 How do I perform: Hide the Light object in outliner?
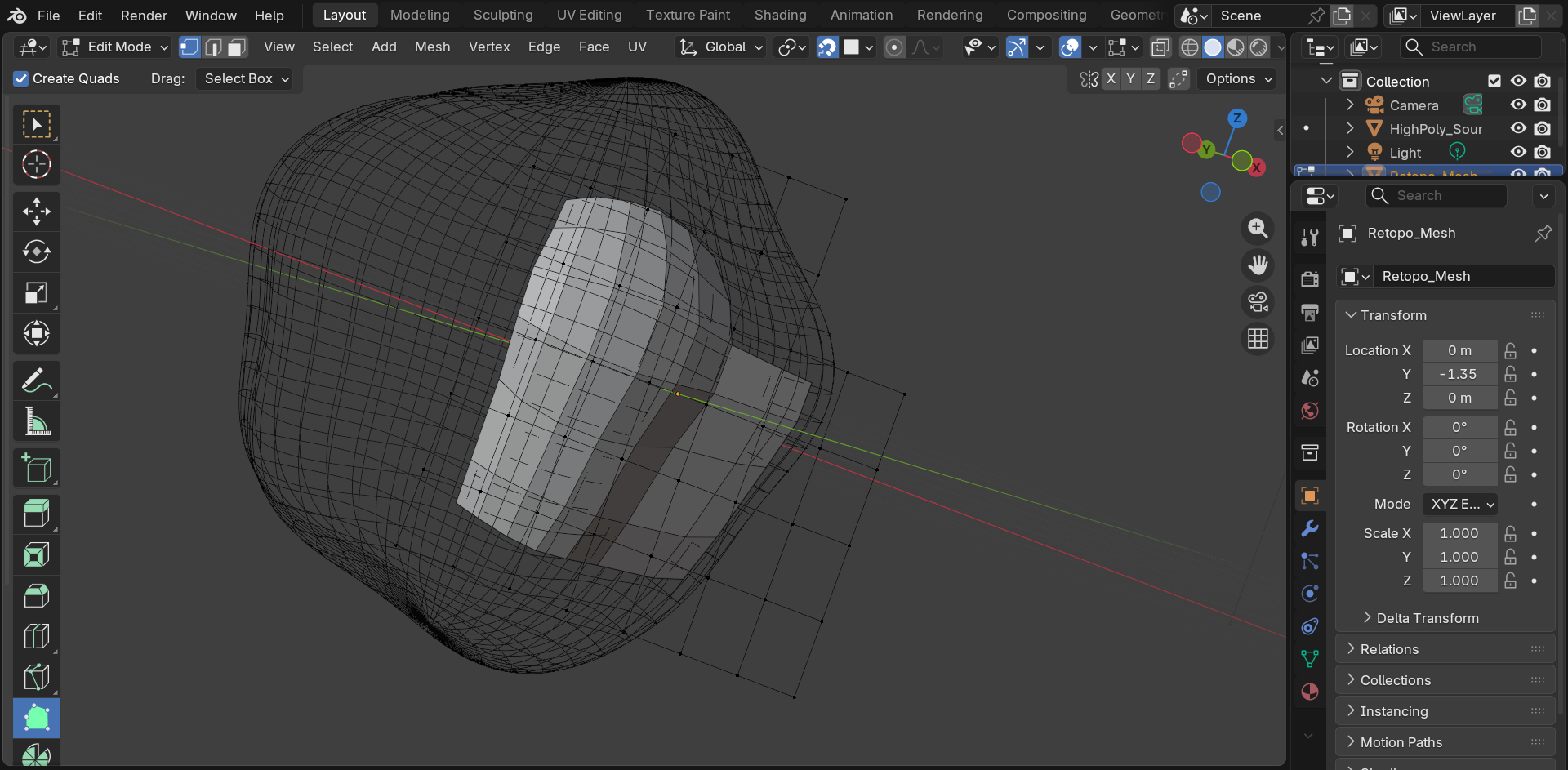pos(1518,152)
